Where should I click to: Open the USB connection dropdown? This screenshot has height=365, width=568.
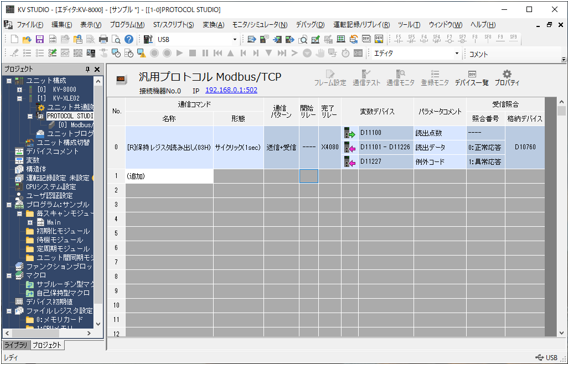click(235, 39)
